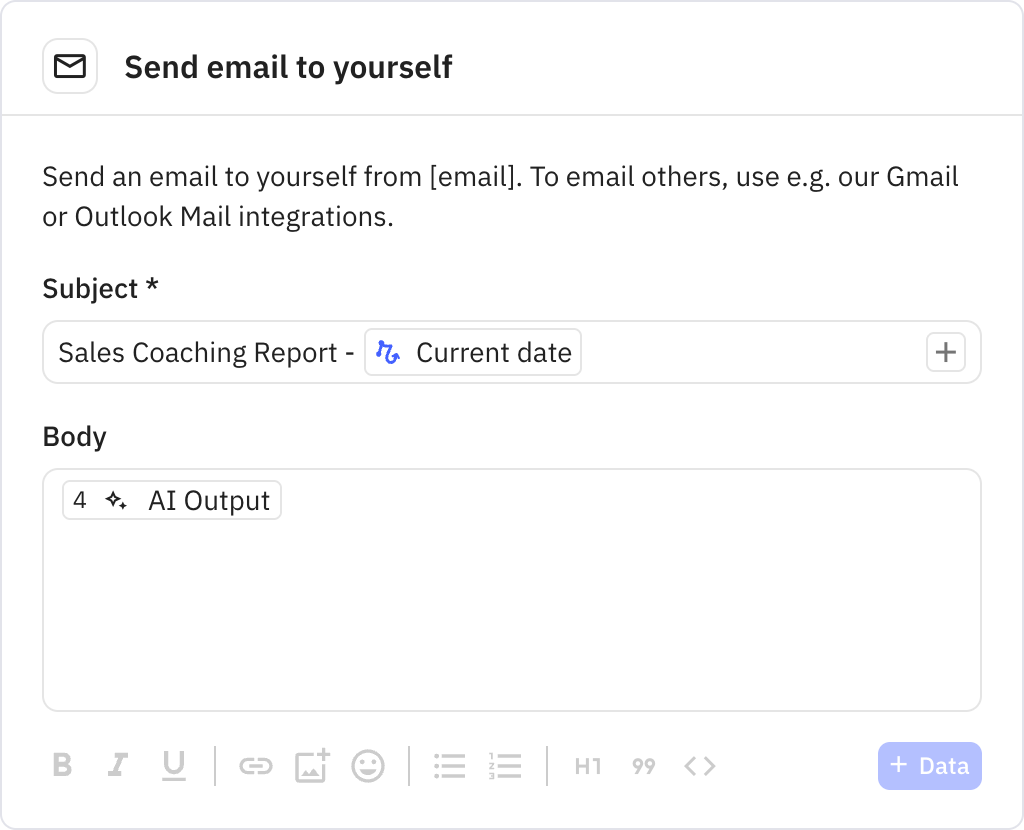1024x830 pixels.
Task: Switch the body editor to code view
Action: (x=699, y=766)
